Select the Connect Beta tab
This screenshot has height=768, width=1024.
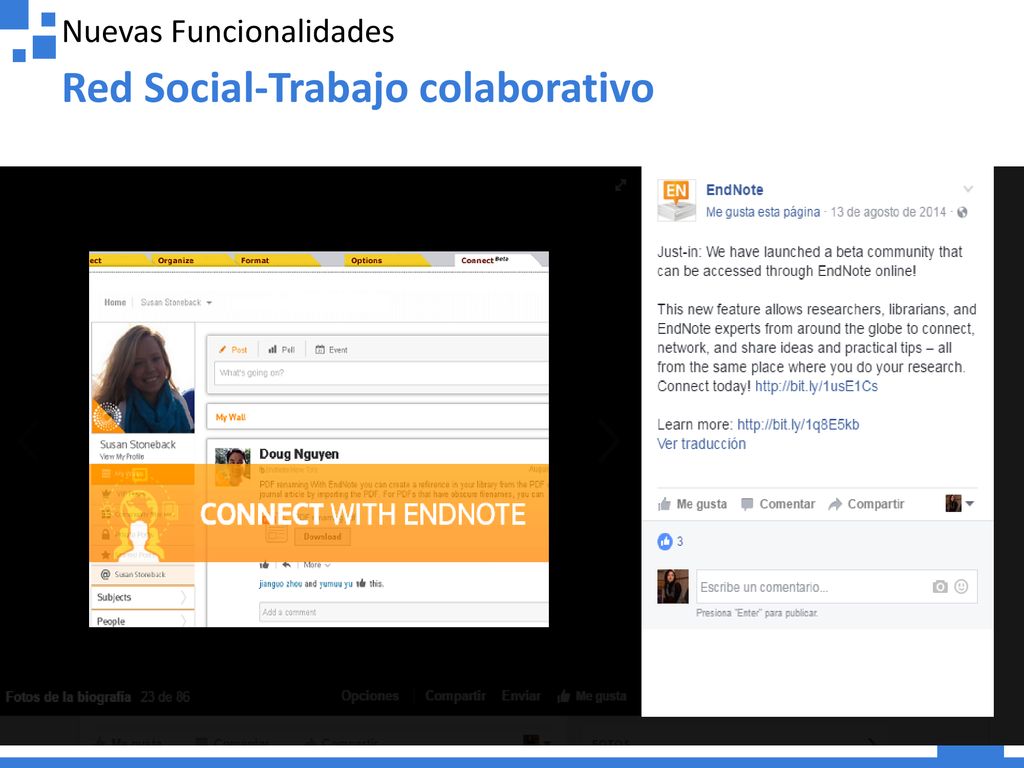point(485,260)
